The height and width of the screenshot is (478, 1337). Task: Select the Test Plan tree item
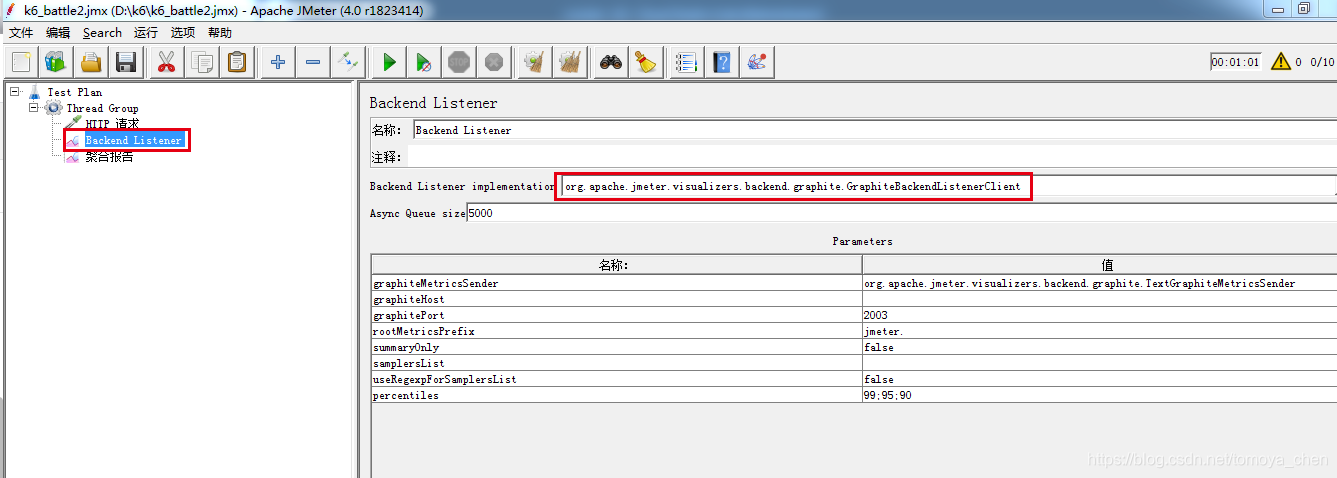(74, 92)
